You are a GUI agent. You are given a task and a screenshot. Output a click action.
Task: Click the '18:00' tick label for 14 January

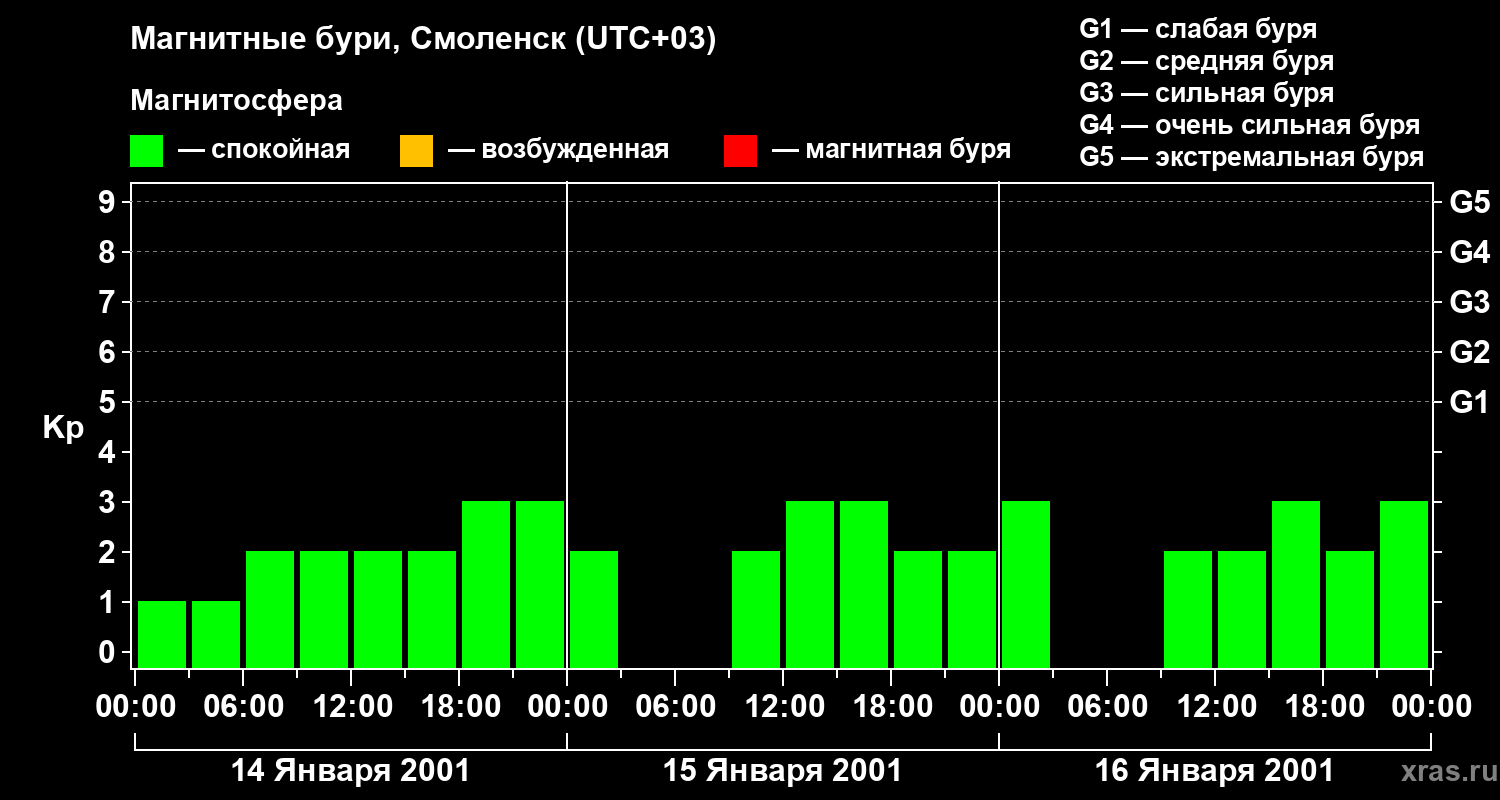point(459,707)
